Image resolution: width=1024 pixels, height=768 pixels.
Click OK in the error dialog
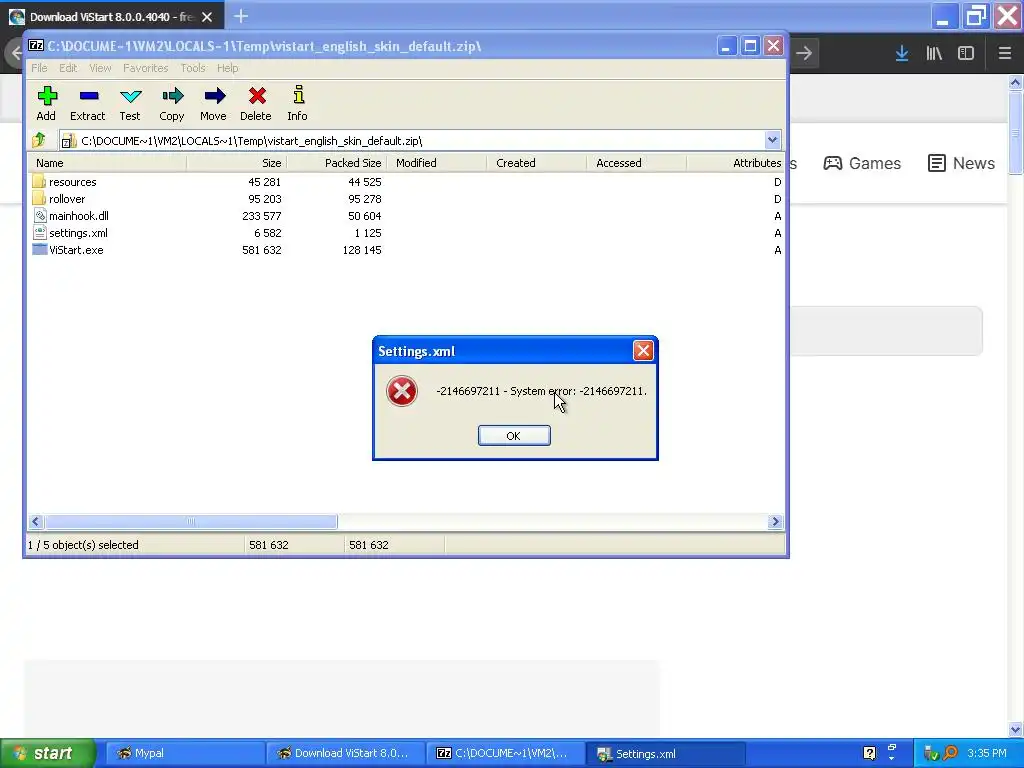tap(514, 436)
